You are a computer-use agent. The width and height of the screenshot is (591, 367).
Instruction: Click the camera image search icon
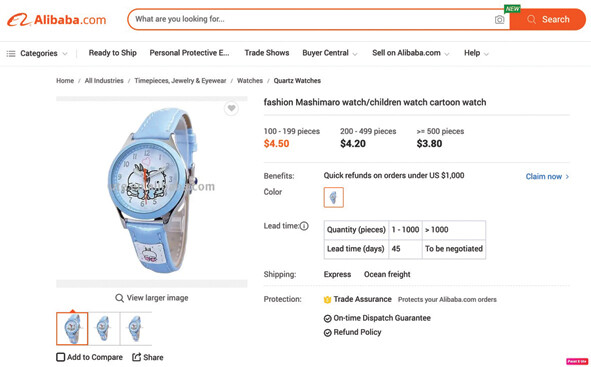[x=499, y=20]
